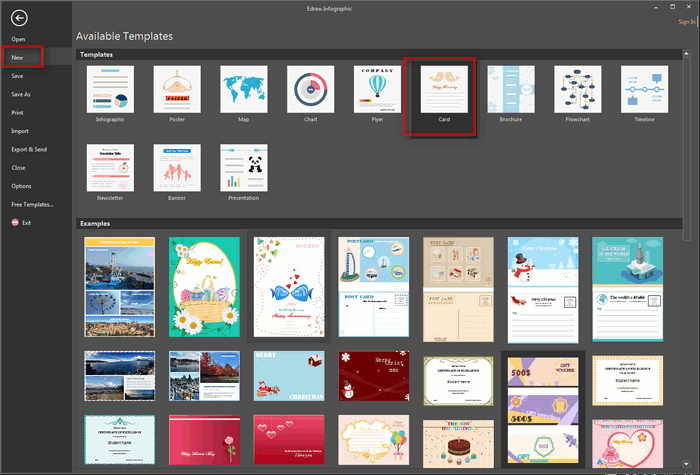
Task: Choose the Presentation template icon
Action: pos(243,167)
